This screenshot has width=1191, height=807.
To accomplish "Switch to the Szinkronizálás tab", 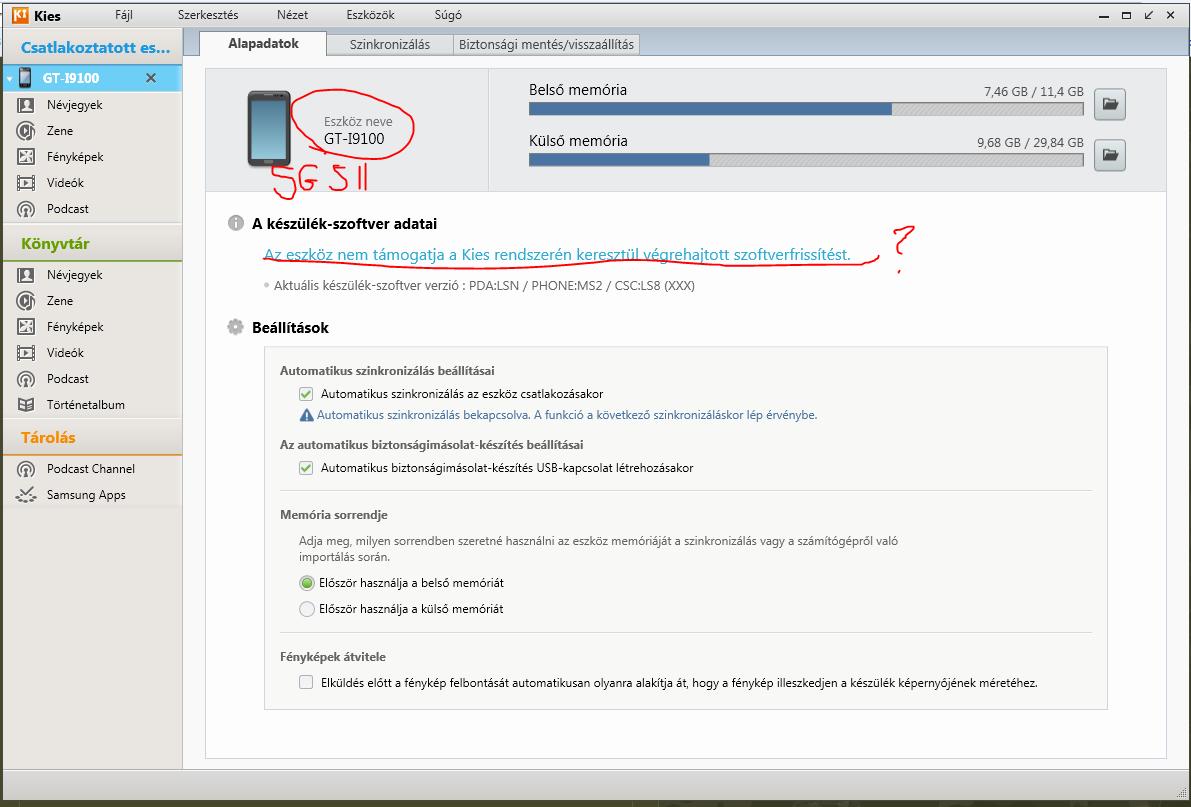I will coord(390,45).
